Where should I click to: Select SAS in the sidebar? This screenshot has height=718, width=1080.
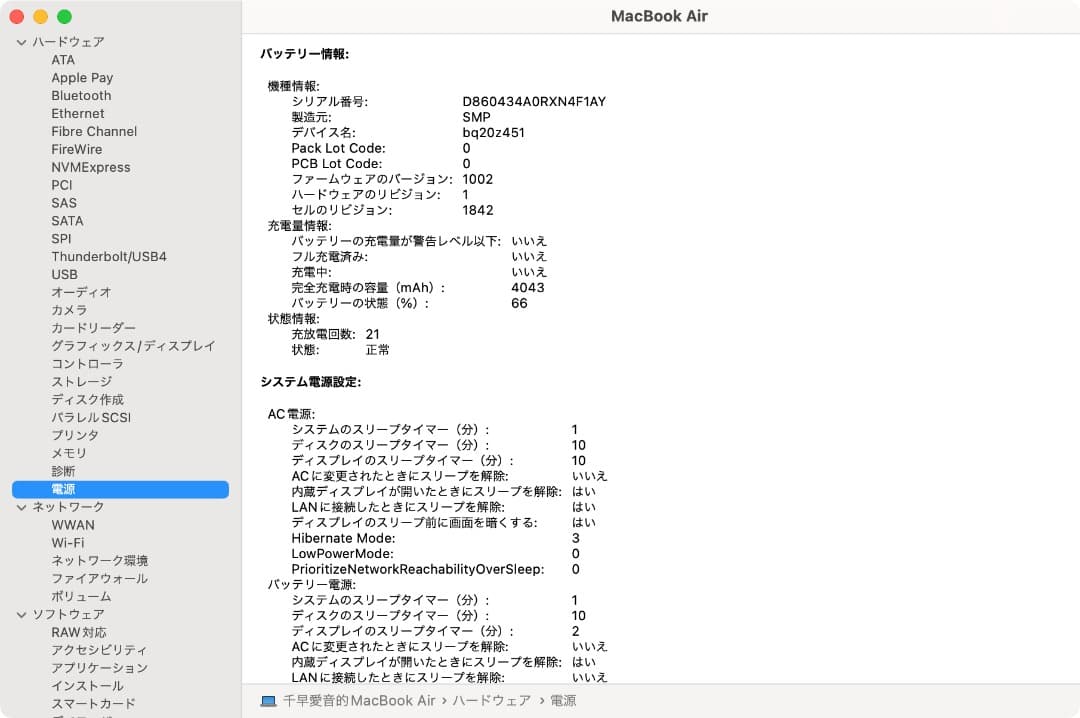64,203
